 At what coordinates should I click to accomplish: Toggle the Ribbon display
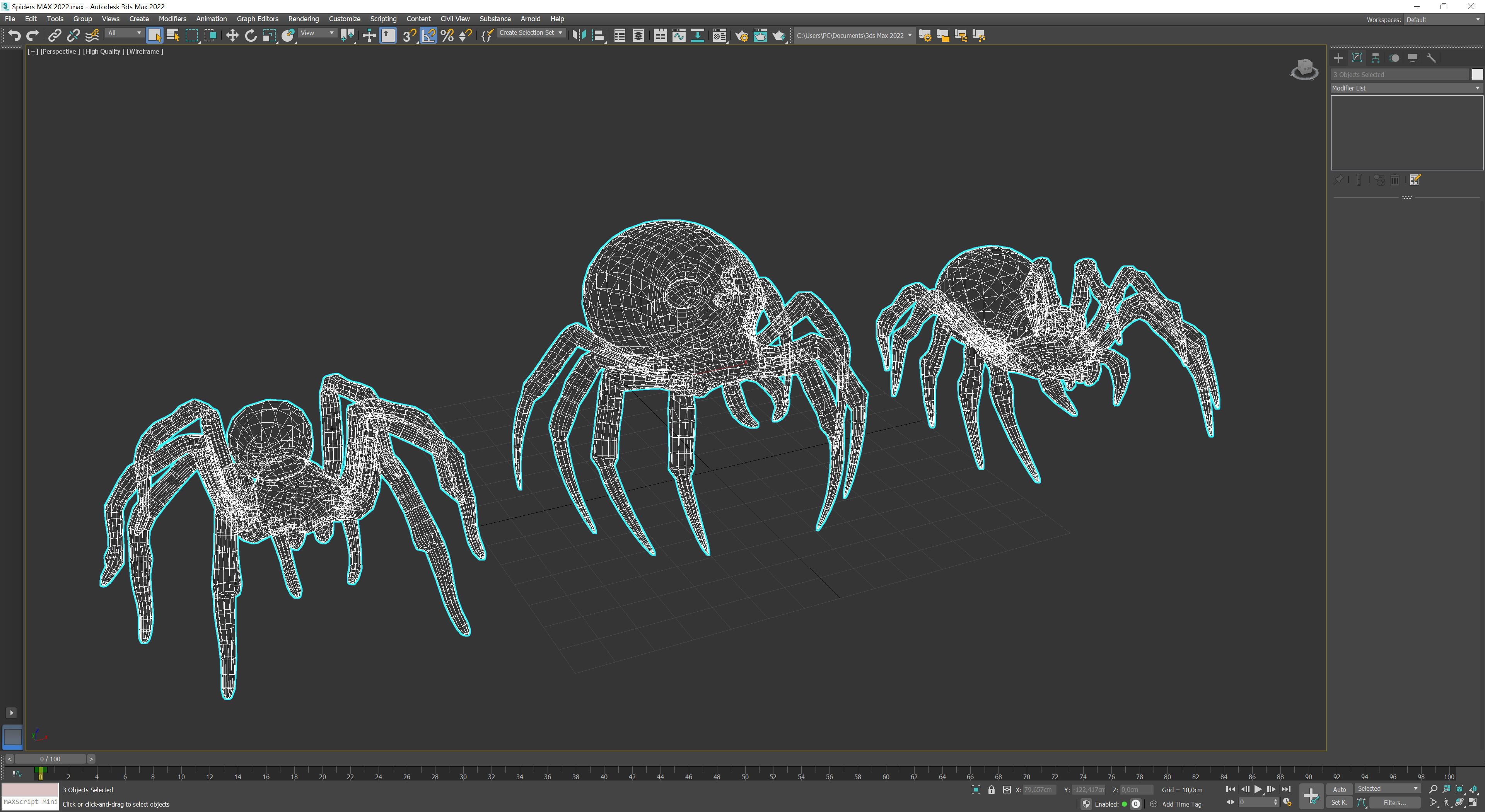pyautogui.click(x=660, y=36)
